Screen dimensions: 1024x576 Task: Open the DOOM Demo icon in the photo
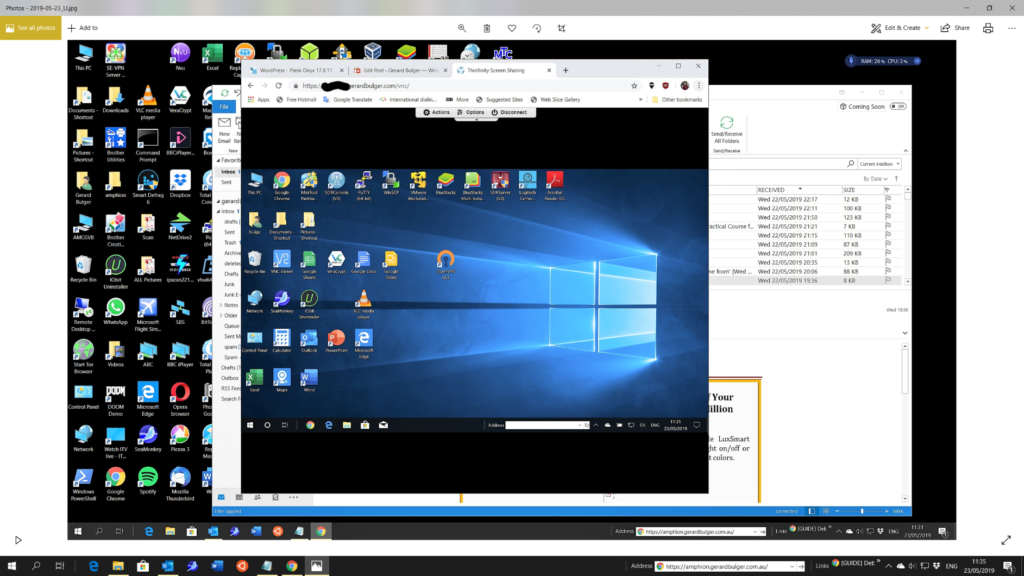116,399
